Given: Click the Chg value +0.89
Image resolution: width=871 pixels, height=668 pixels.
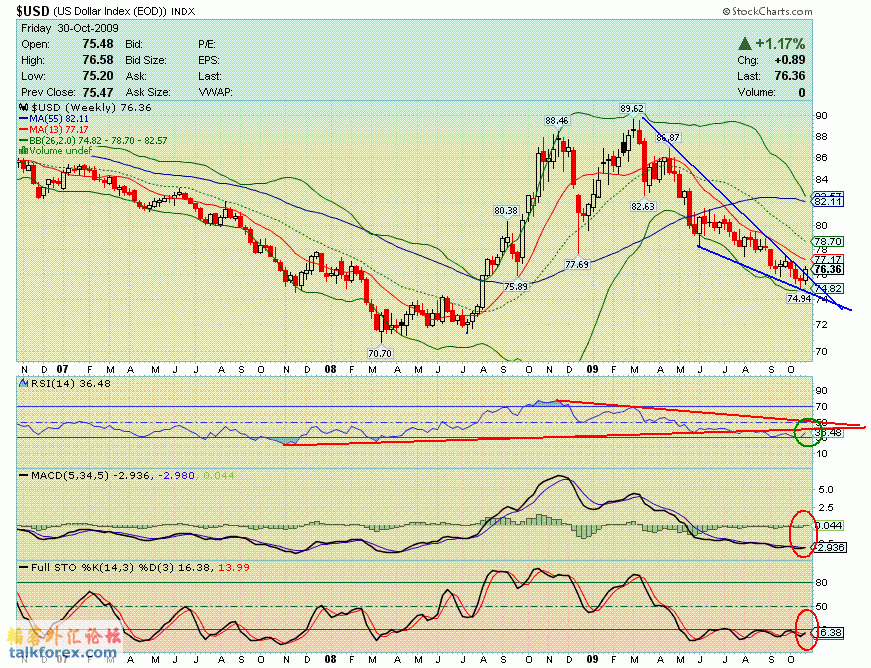Looking at the screenshot, I should (789, 60).
